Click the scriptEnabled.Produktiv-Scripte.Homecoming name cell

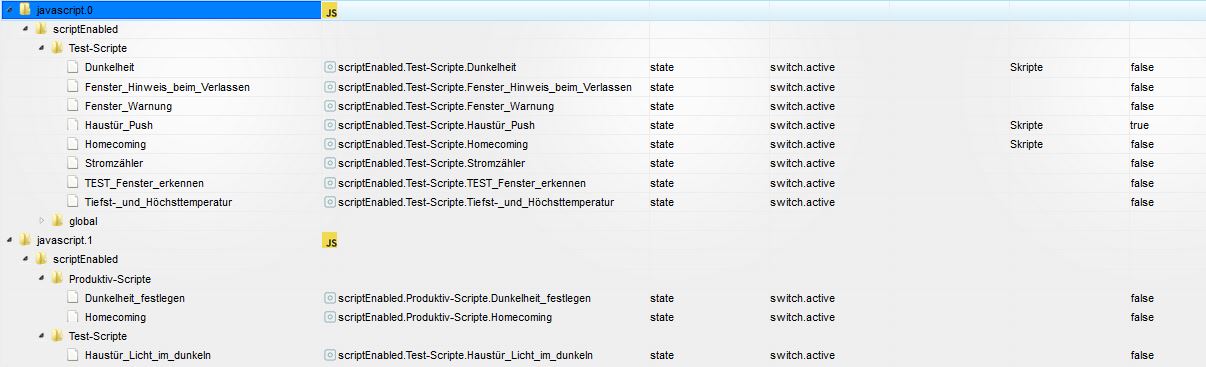pyautogui.click(x=445, y=317)
